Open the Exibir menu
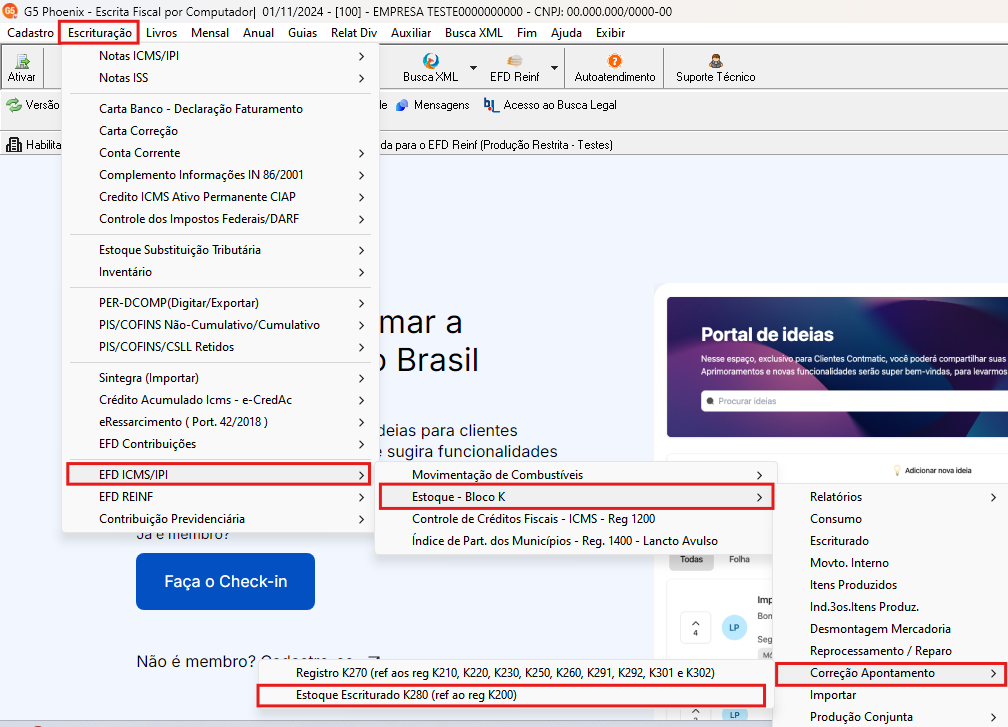The height and width of the screenshot is (727, 1008). point(610,33)
